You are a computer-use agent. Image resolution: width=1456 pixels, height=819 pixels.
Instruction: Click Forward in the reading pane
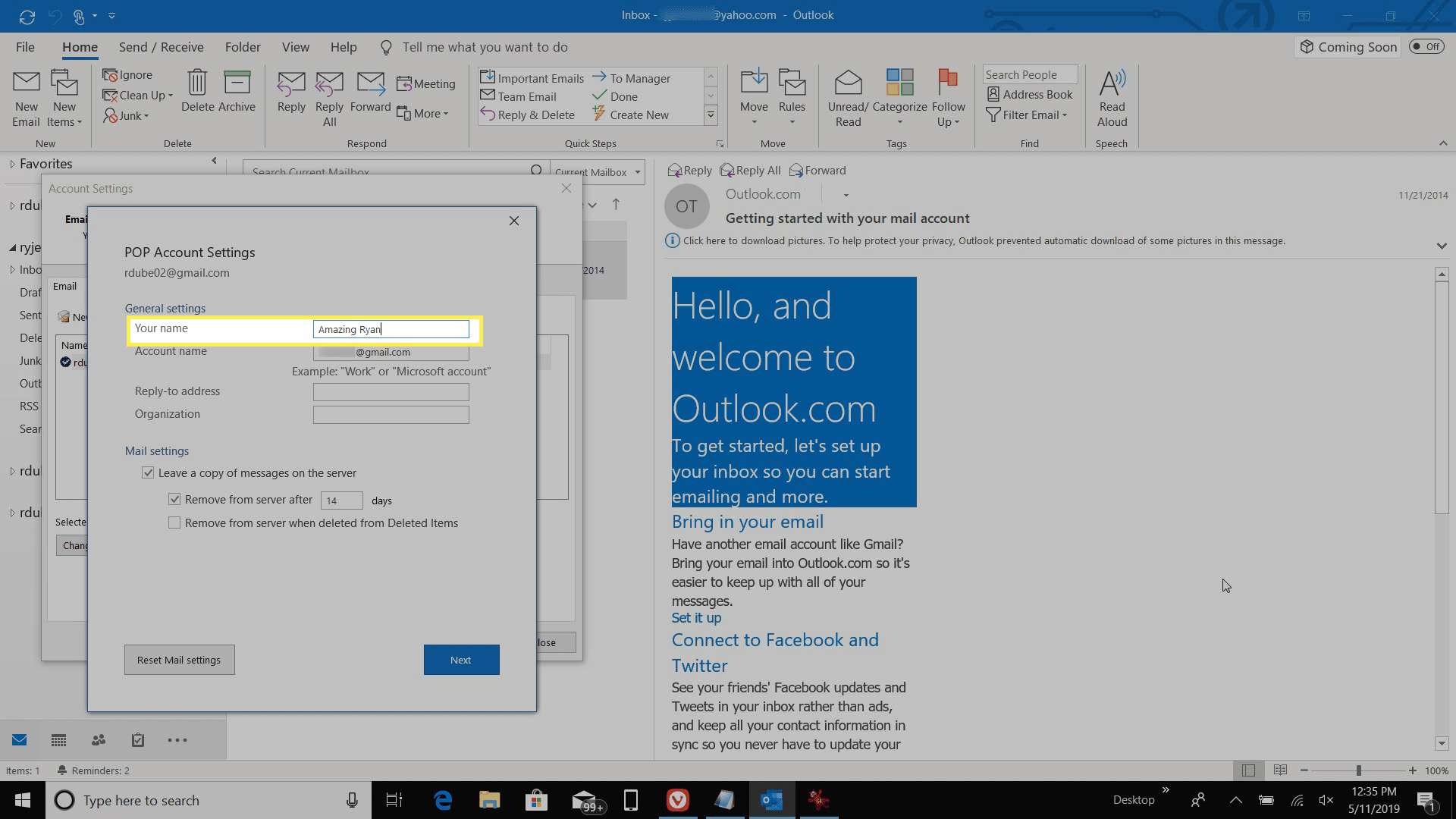[817, 171]
